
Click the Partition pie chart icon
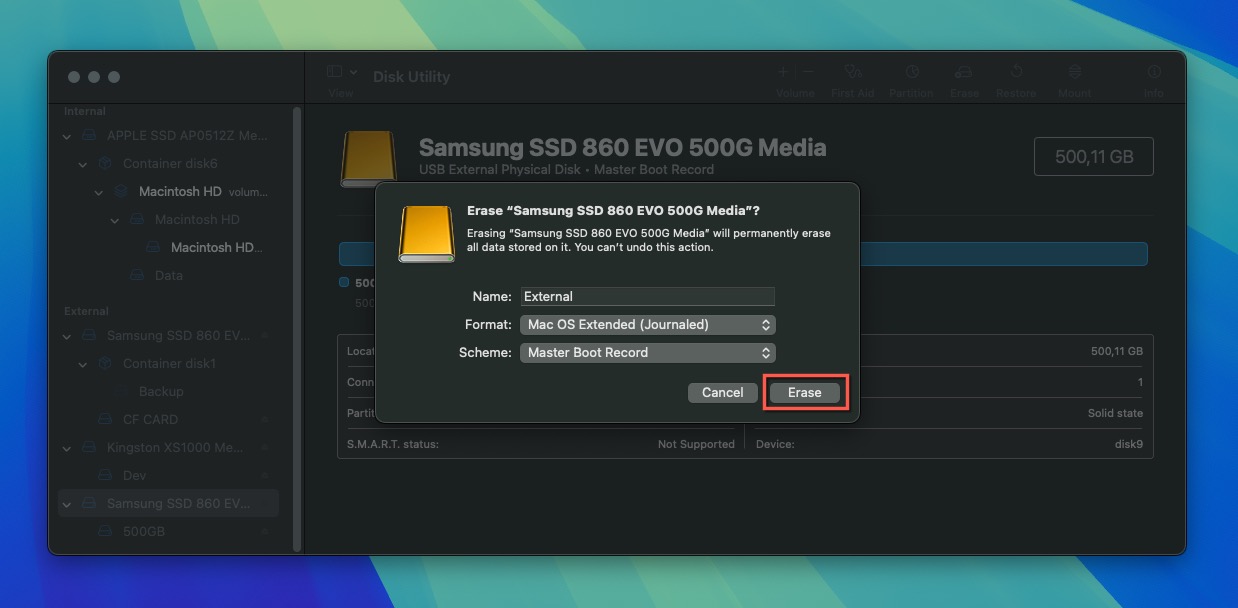point(912,72)
